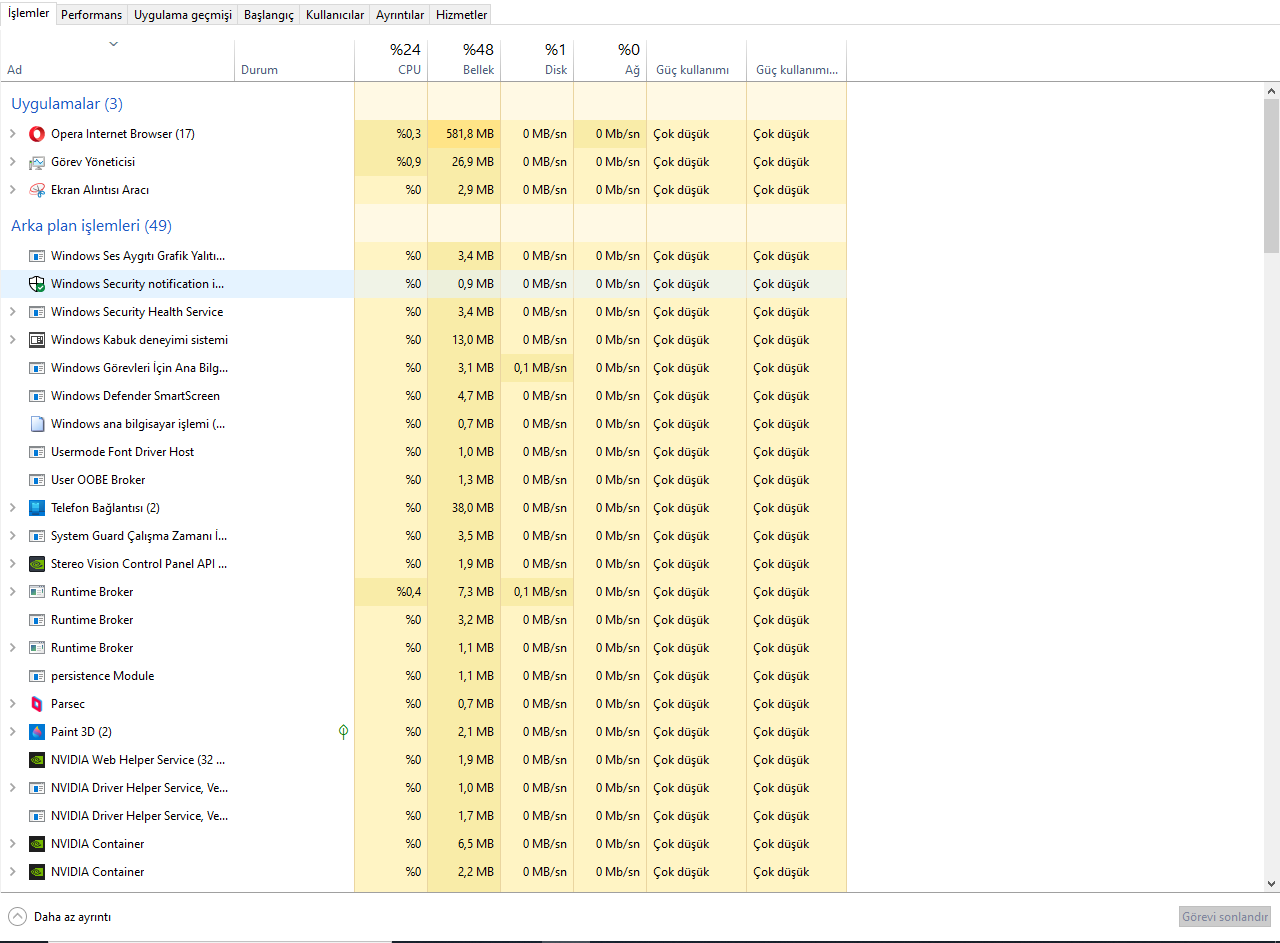Image resolution: width=1280 pixels, height=943 pixels.
Task: Click the Paint 3D icon
Action: (x=37, y=732)
